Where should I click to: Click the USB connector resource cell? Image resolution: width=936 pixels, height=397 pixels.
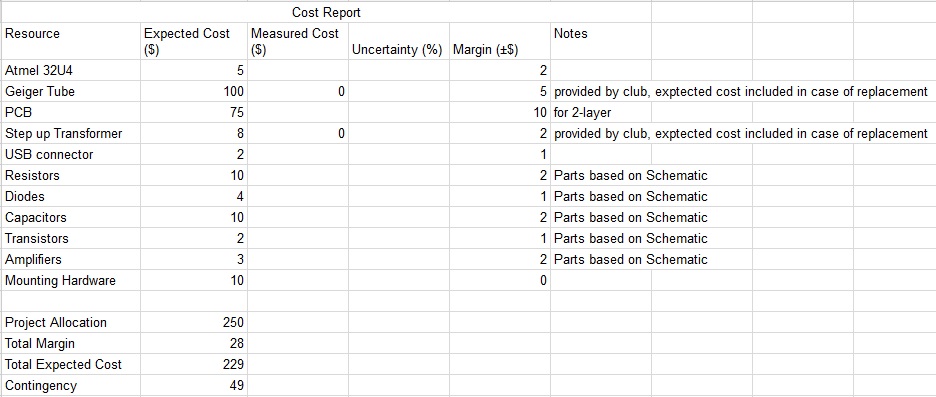(x=71, y=154)
